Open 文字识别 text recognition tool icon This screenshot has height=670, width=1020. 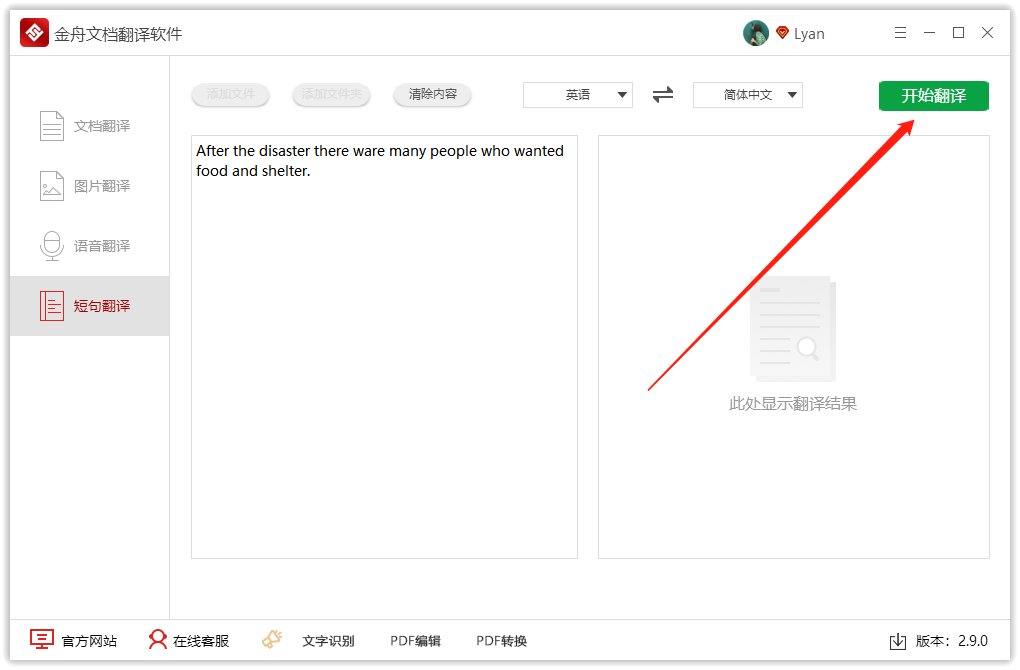point(272,640)
